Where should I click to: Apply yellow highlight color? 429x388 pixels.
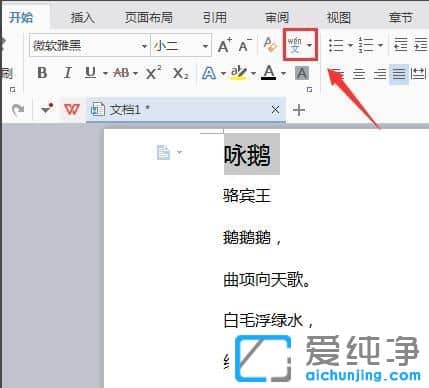tap(239, 73)
